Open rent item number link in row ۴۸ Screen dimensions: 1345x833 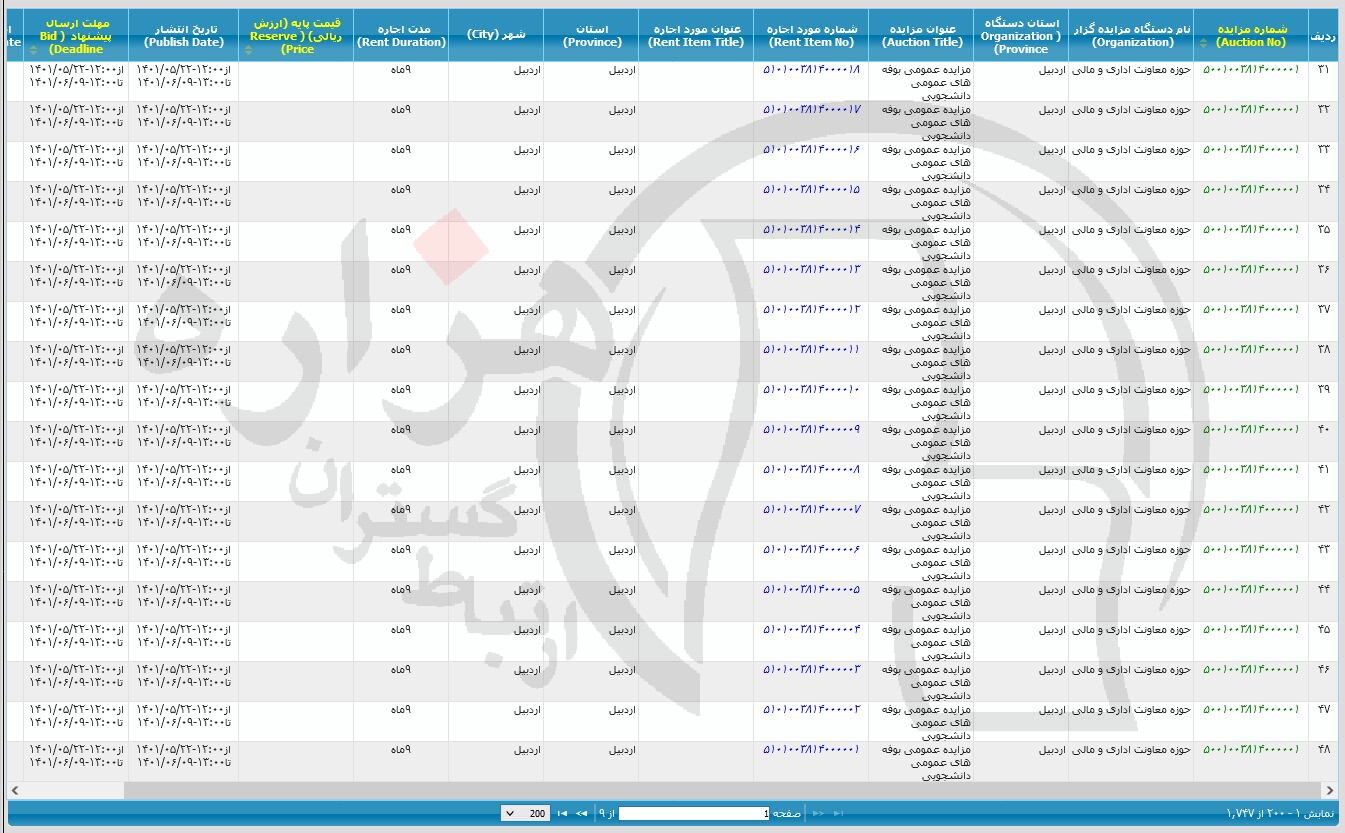coord(811,749)
